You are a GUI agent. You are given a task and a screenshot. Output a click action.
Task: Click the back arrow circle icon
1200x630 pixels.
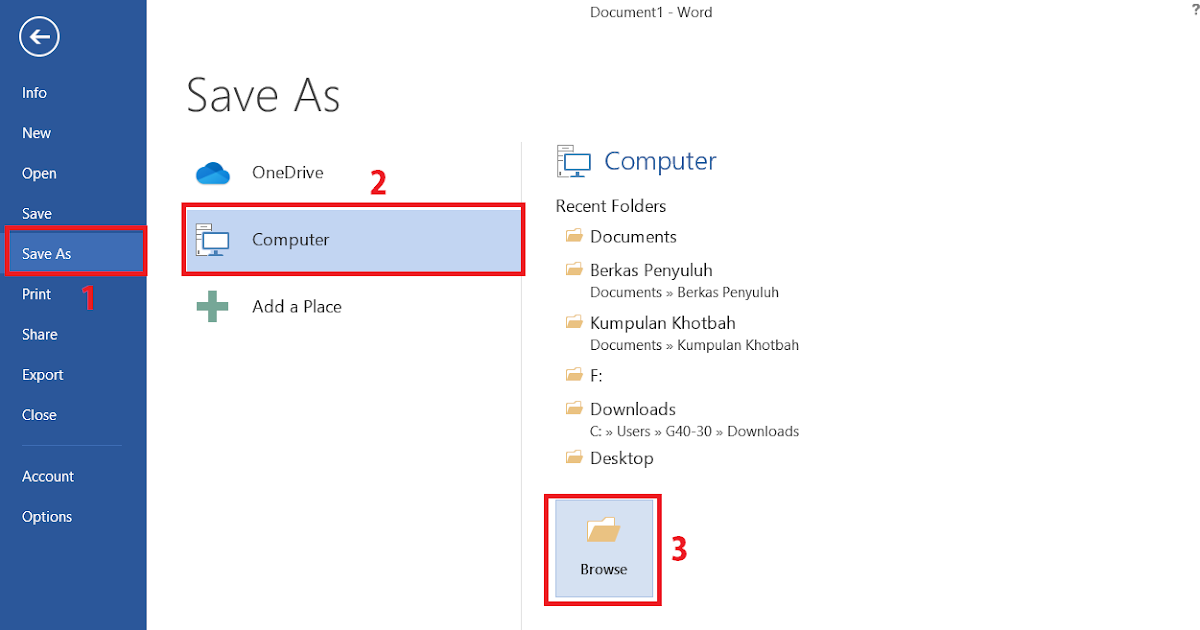point(40,38)
